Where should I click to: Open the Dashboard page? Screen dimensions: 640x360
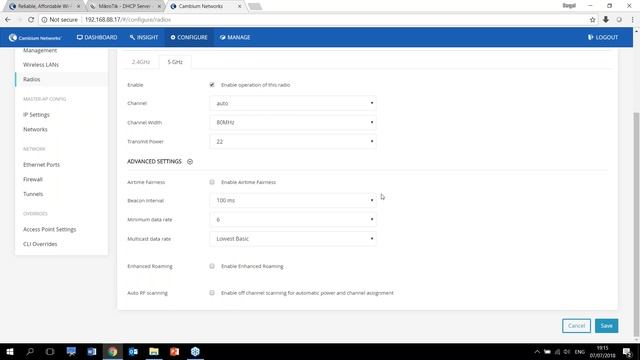pyautogui.click(x=97, y=37)
